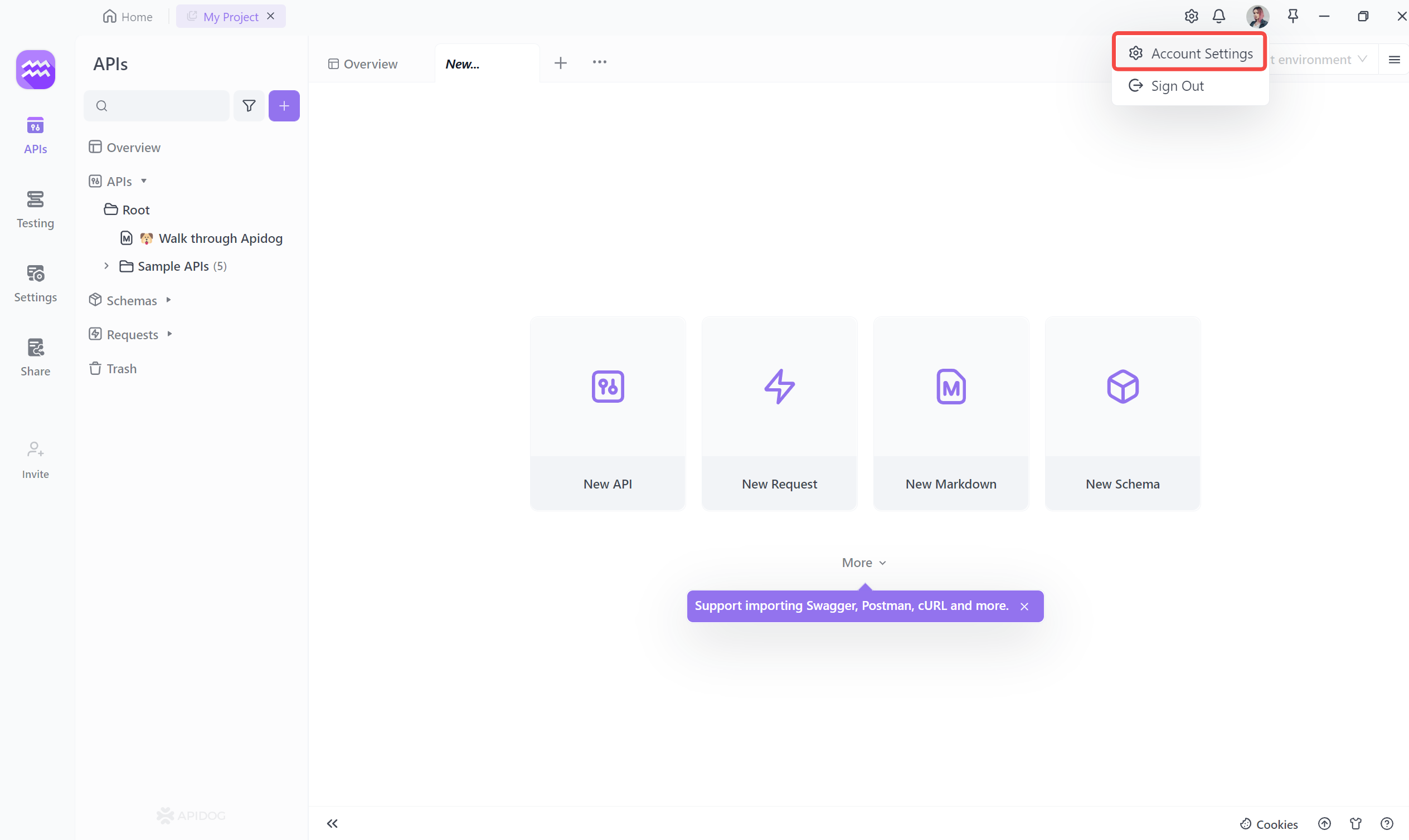The width and height of the screenshot is (1409, 840).
Task: Open the Share panel icon
Action: click(x=35, y=357)
